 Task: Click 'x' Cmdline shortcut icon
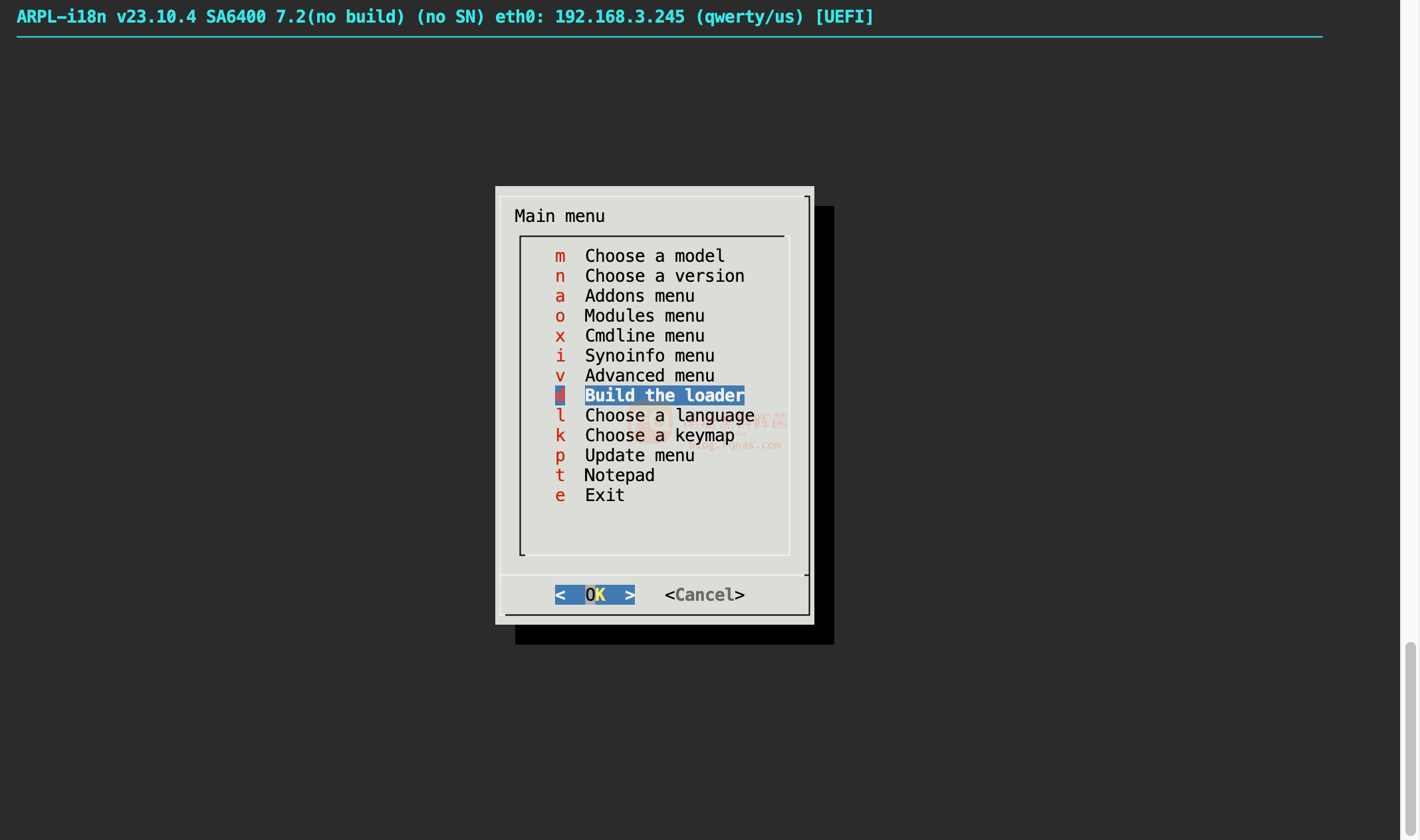pos(559,335)
